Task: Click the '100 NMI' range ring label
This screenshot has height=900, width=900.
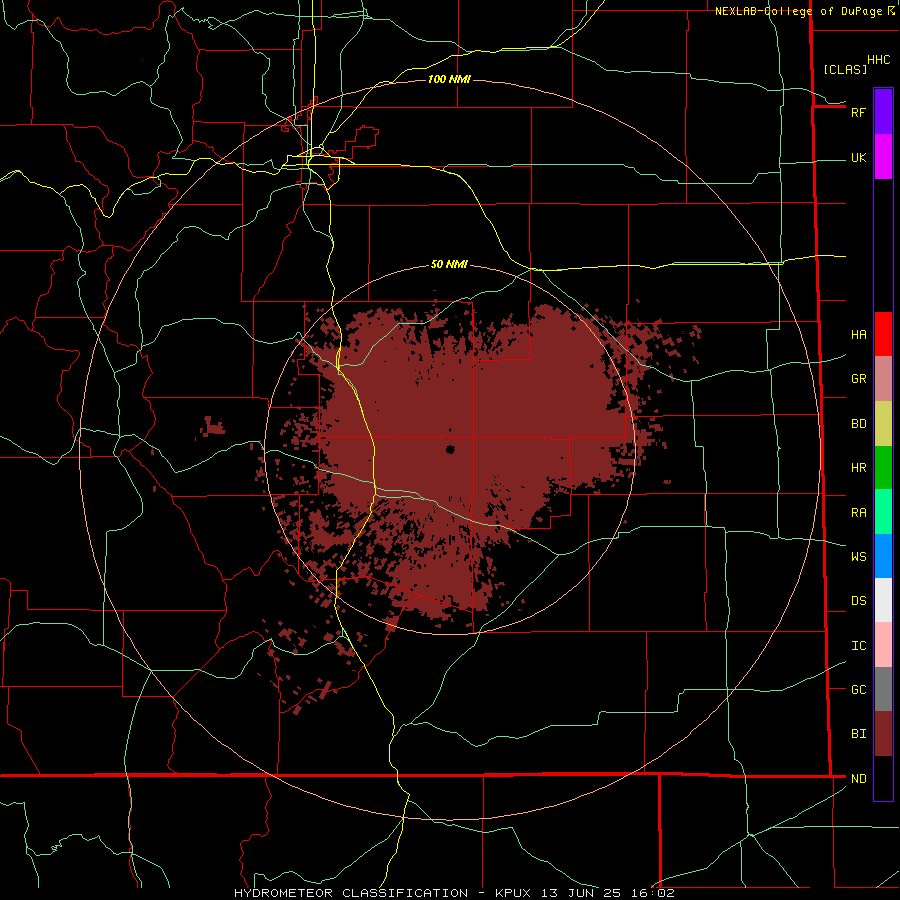Action: coord(449,79)
